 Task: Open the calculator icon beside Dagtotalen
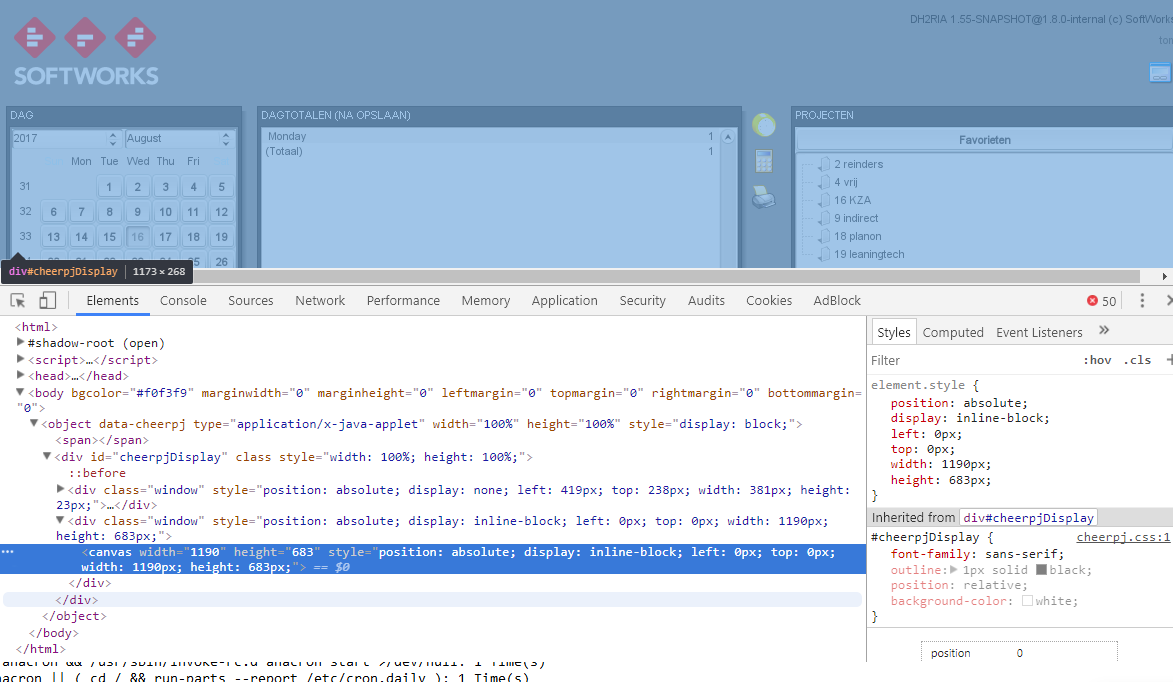pos(764,161)
